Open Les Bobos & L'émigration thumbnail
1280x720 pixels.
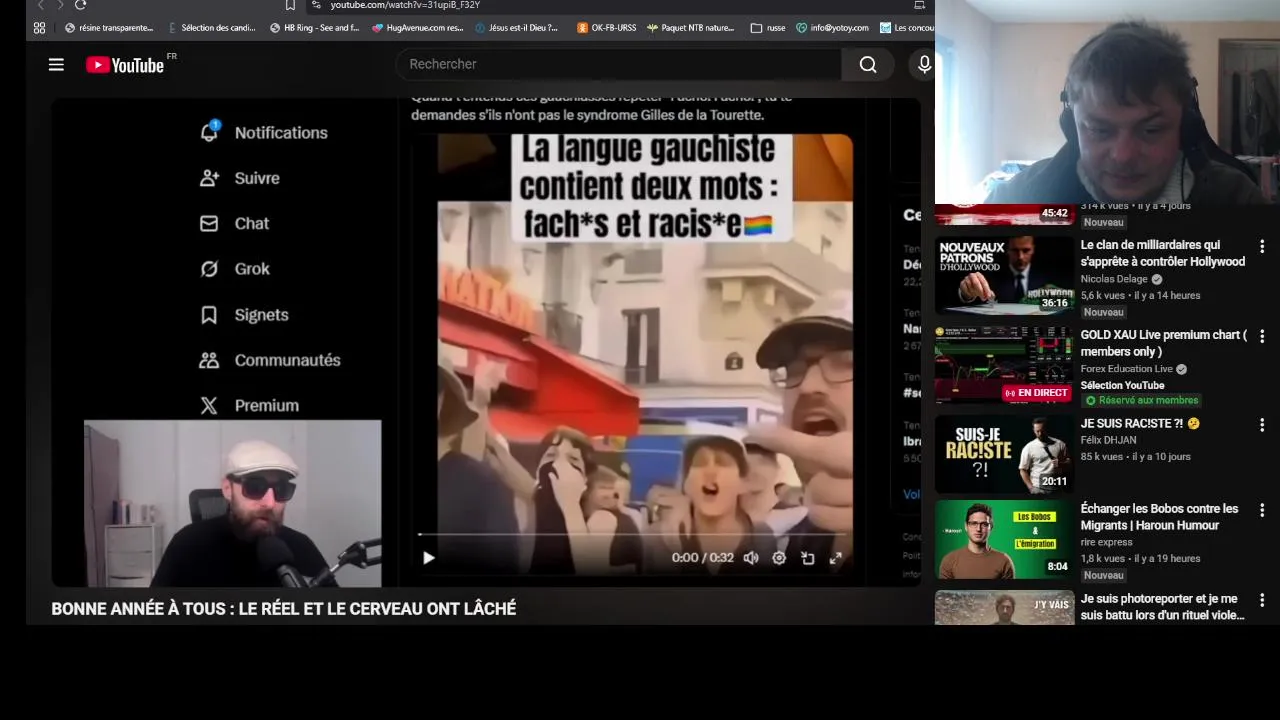tap(1004, 539)
